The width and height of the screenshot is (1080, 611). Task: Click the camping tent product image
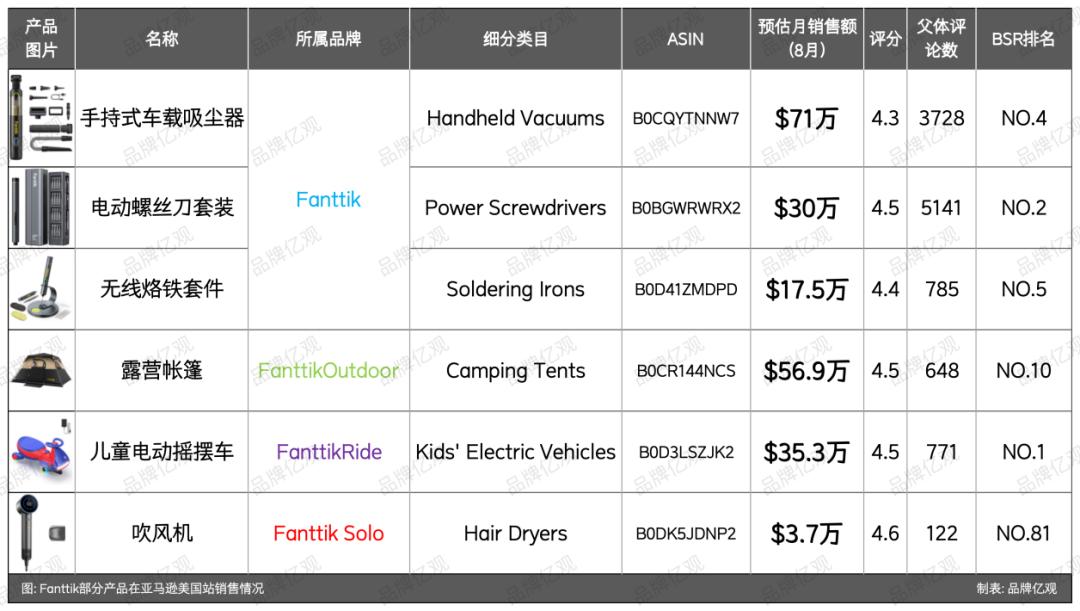[41, 370]
